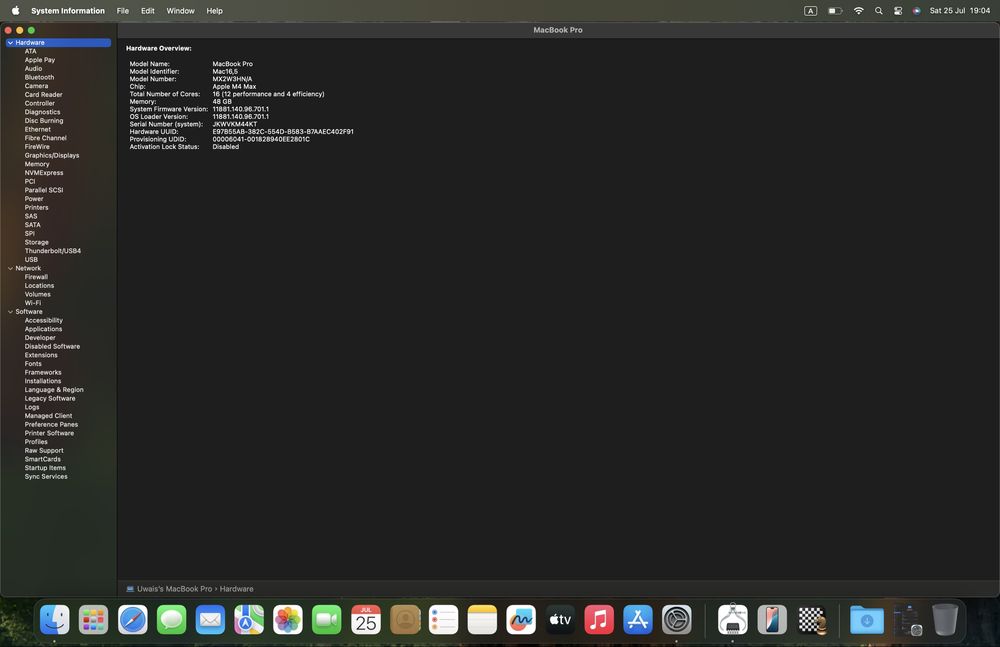
Task: Open Finder from the Dock
Action: (55, 620)
